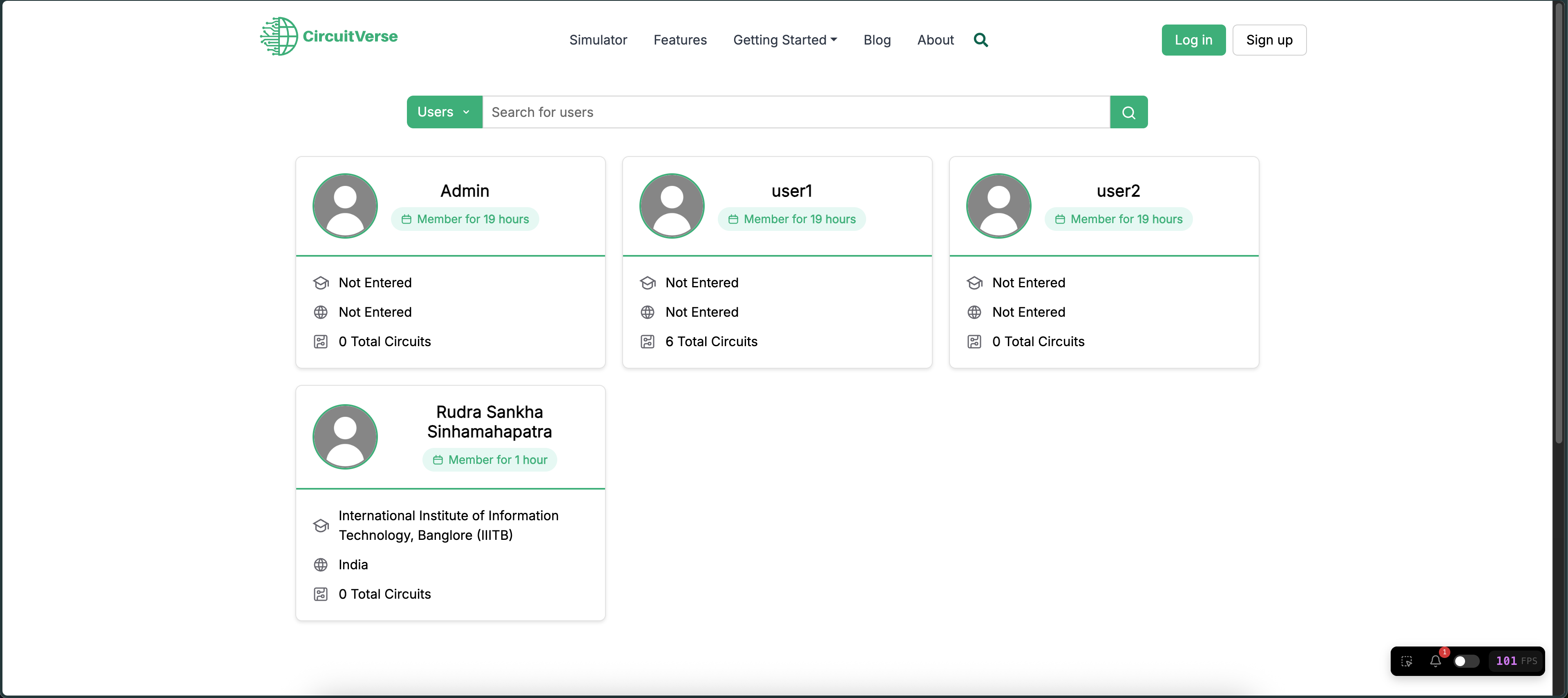
Task: Click the calendar icon in user2's membership badge
Action: [1060, 219]
